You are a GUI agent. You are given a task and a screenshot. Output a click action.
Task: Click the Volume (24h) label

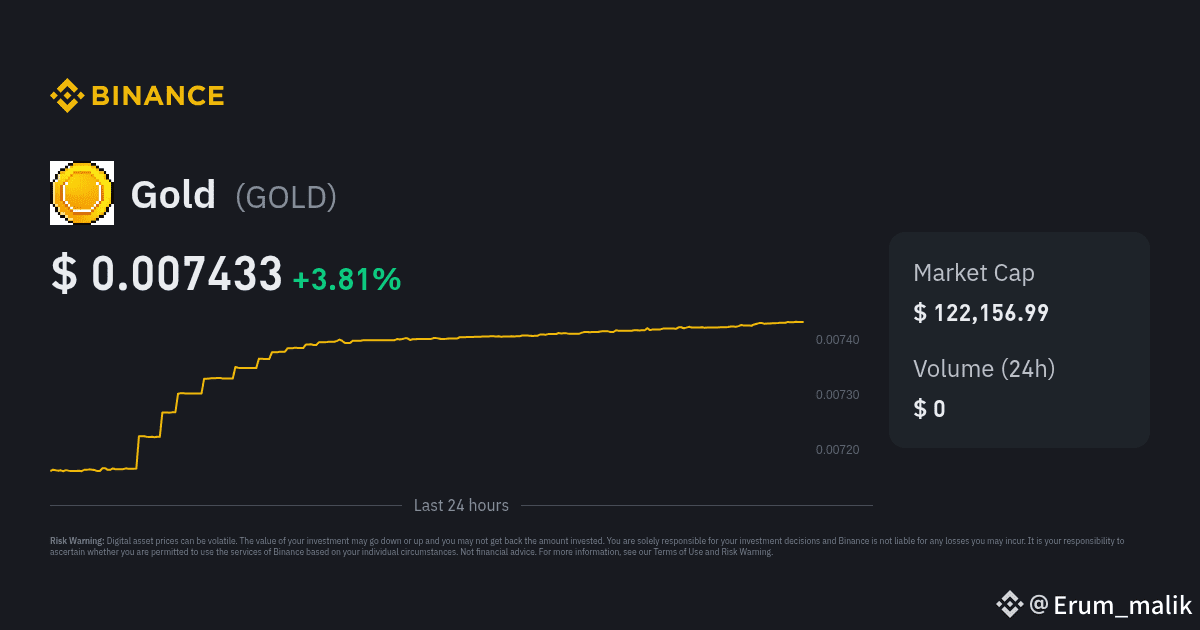click(984, 368)
